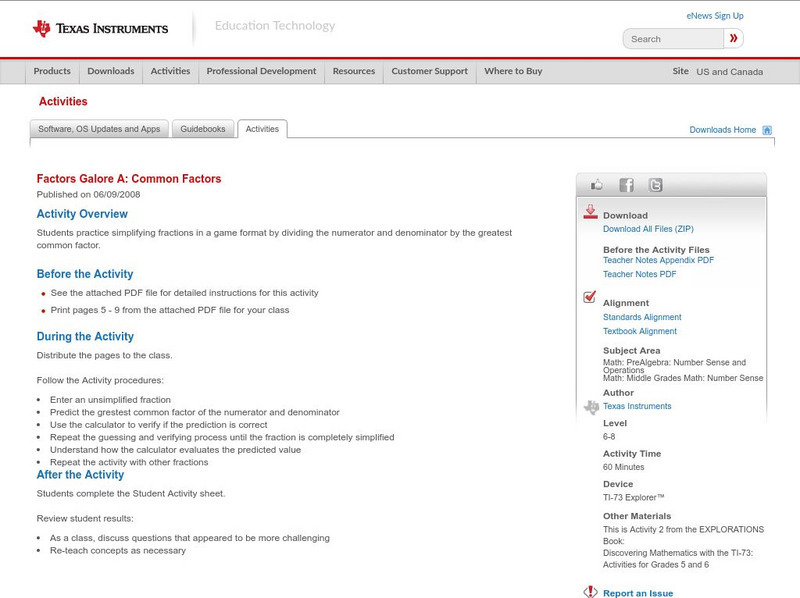Screen dimensions: 800x598
Task: Click the Report an Issue warning icon
Action: click(x=590, y=592)
